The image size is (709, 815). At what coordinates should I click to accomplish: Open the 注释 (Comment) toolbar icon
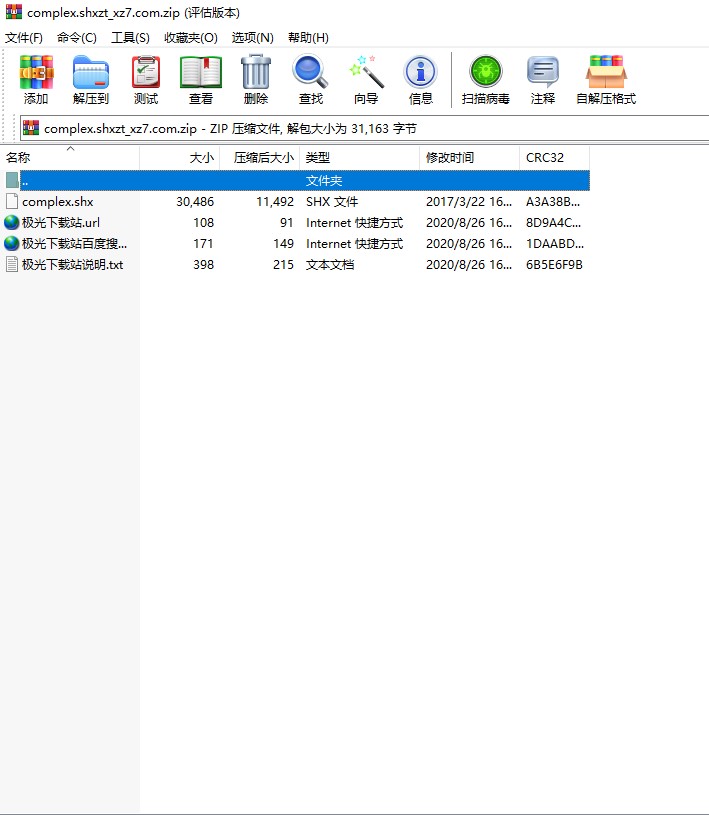pyautogui.click(x=543, y=80)
